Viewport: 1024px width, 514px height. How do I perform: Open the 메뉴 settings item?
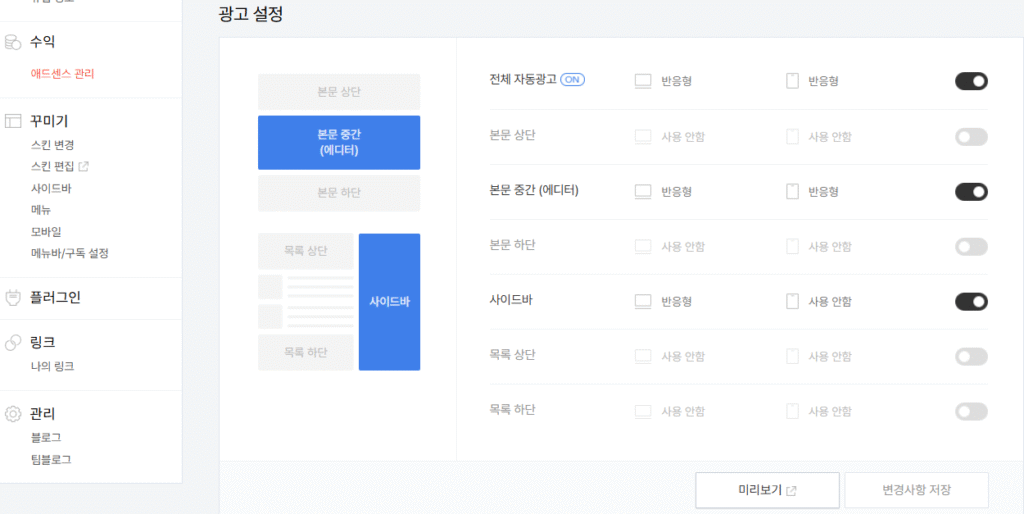pyautogui.click(x=40, y=210)
